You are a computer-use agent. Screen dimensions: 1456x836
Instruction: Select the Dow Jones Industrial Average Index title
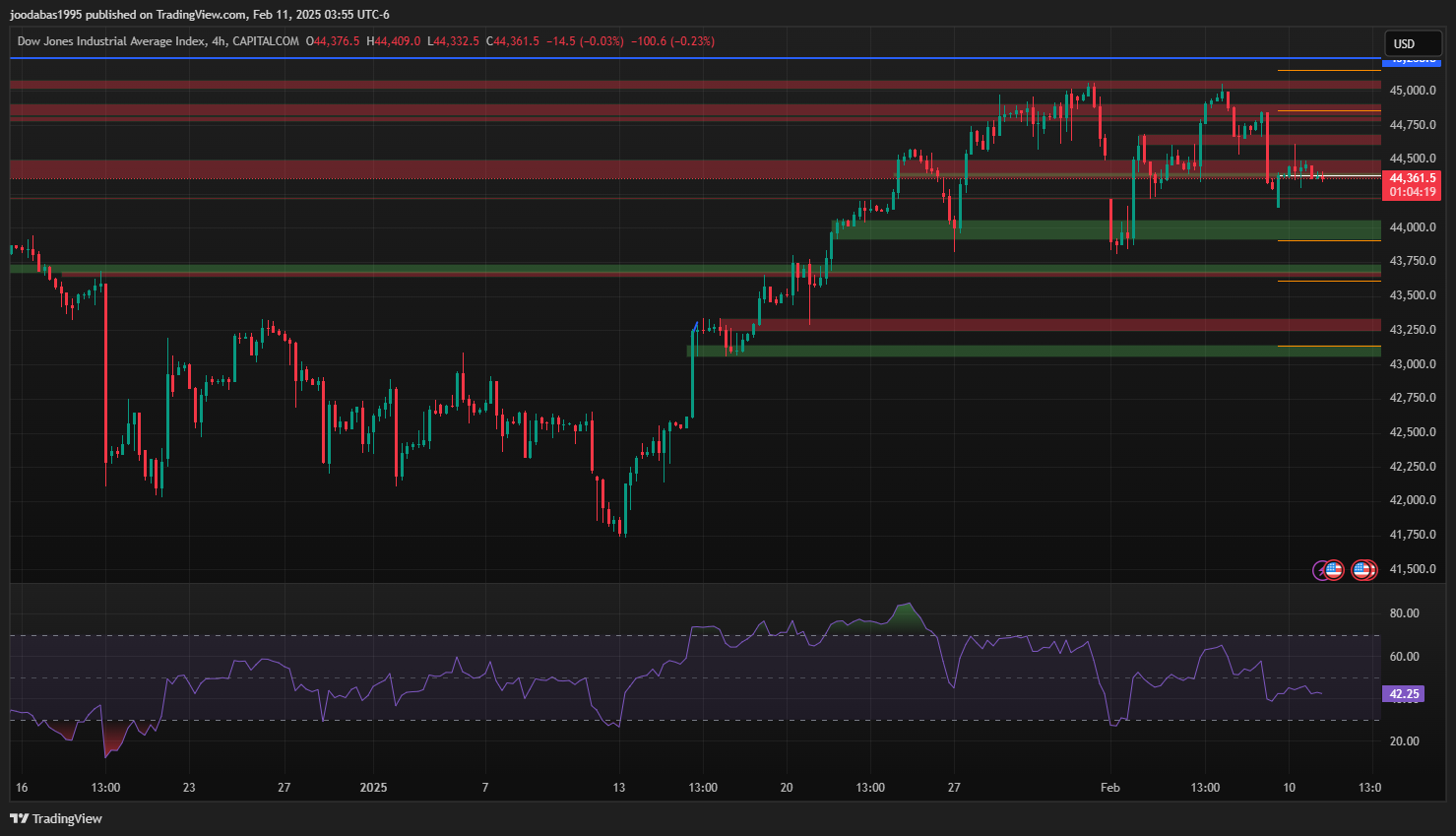click(111, 41)
